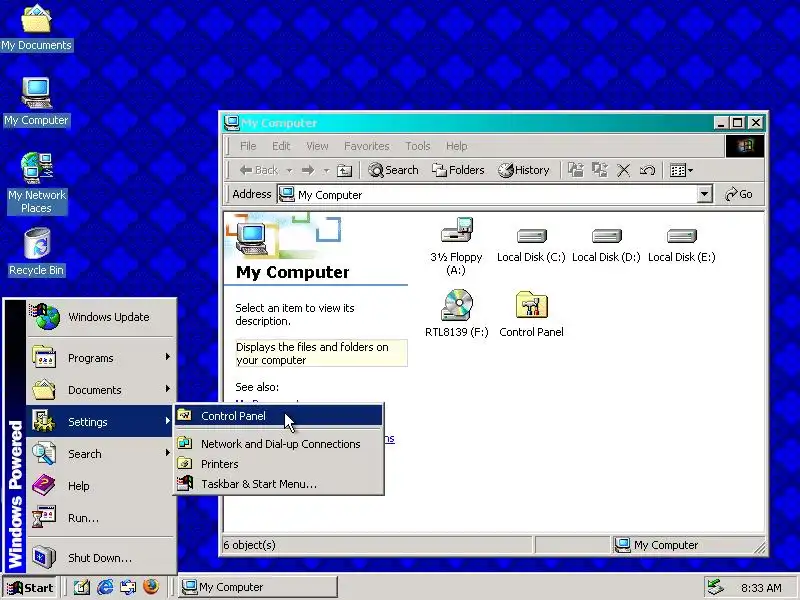The width and height of the screenshot is (800, 600).
Task: Open the File menu
Action: point(248,146)
